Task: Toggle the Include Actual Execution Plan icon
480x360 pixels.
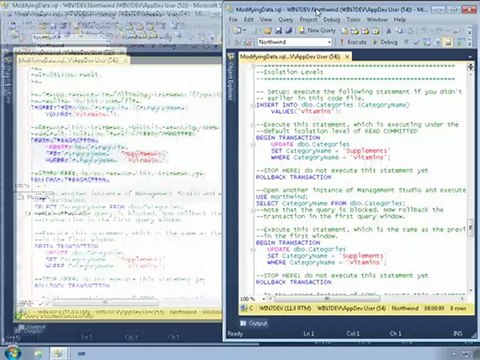Action: click(461, 42)
